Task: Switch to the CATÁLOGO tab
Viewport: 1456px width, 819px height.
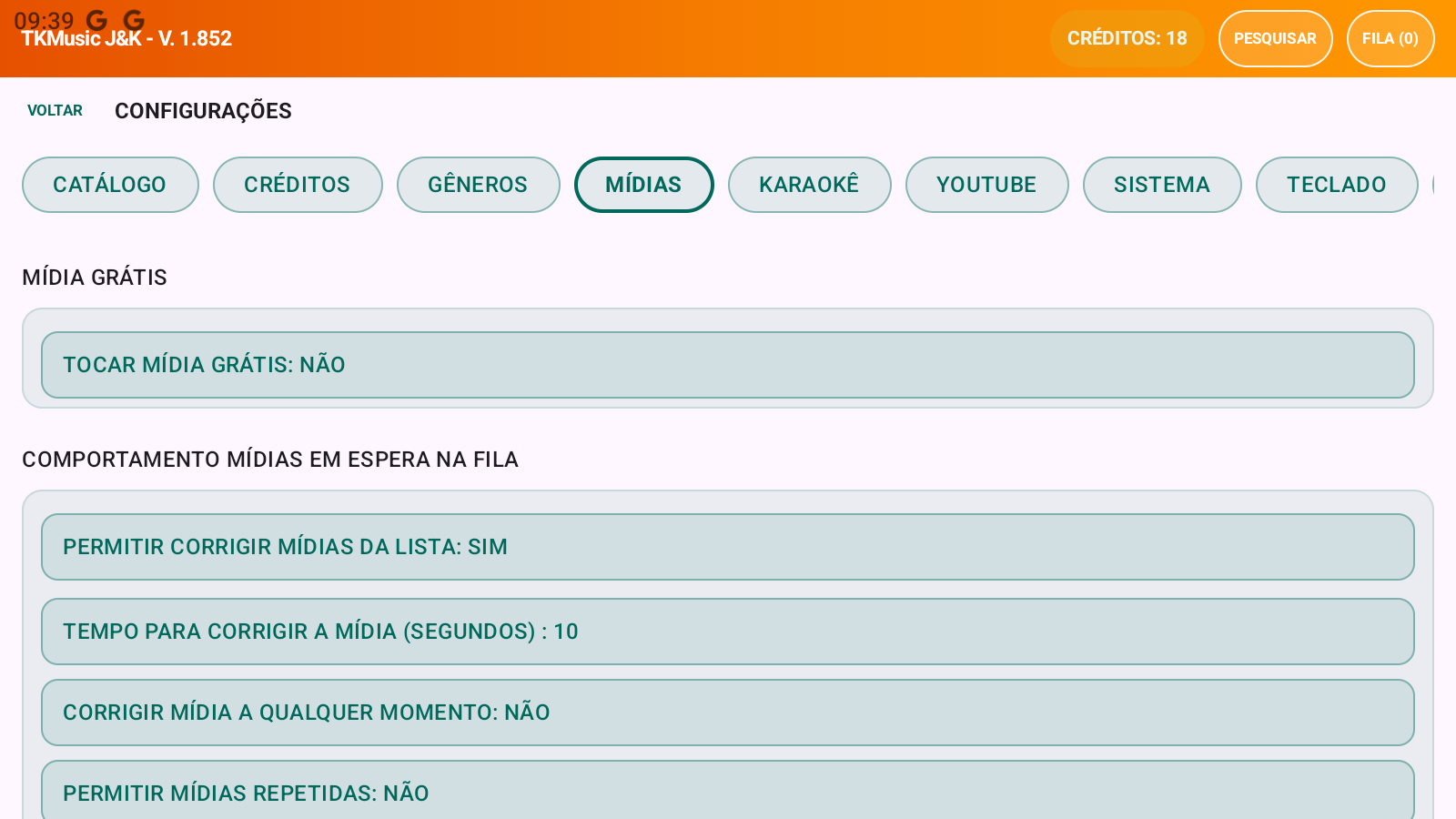Action: coord(110,185)
